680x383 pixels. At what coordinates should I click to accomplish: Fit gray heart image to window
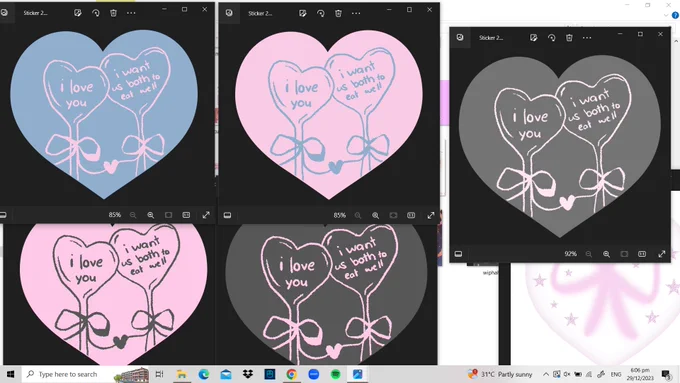tap(624, 254)
